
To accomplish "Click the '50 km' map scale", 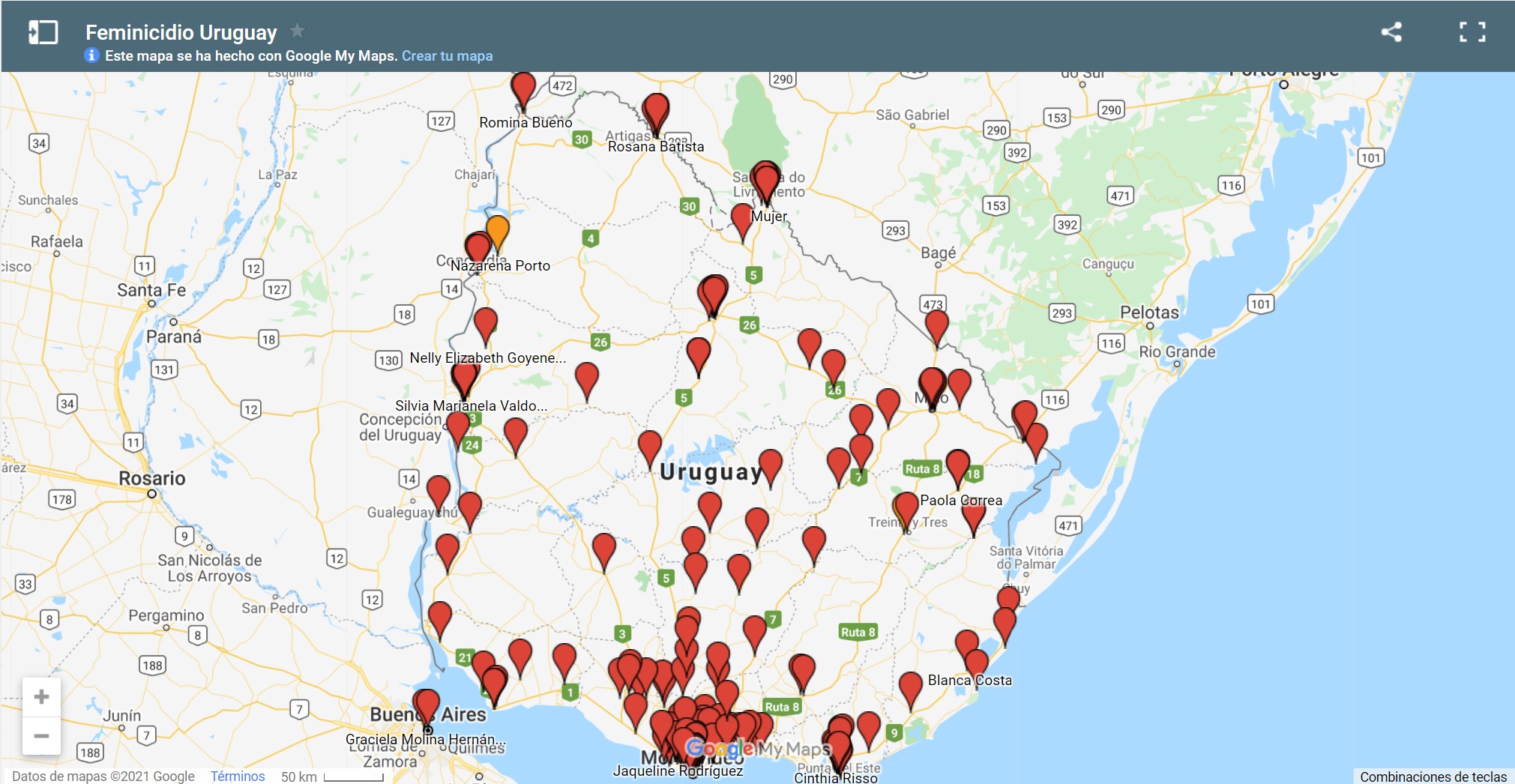I will 332,777.
